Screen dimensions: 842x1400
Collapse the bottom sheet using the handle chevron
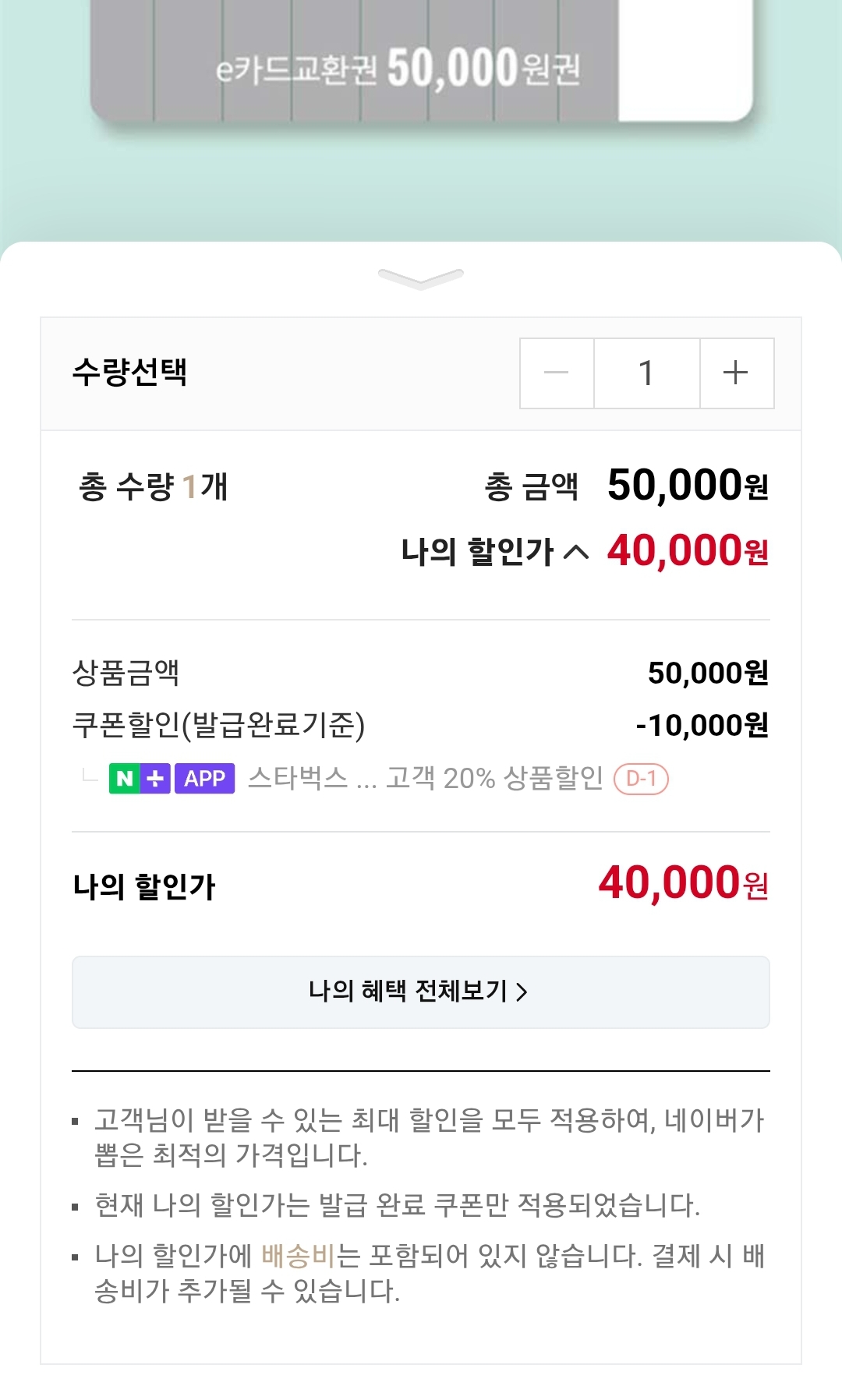click(421, 278)
